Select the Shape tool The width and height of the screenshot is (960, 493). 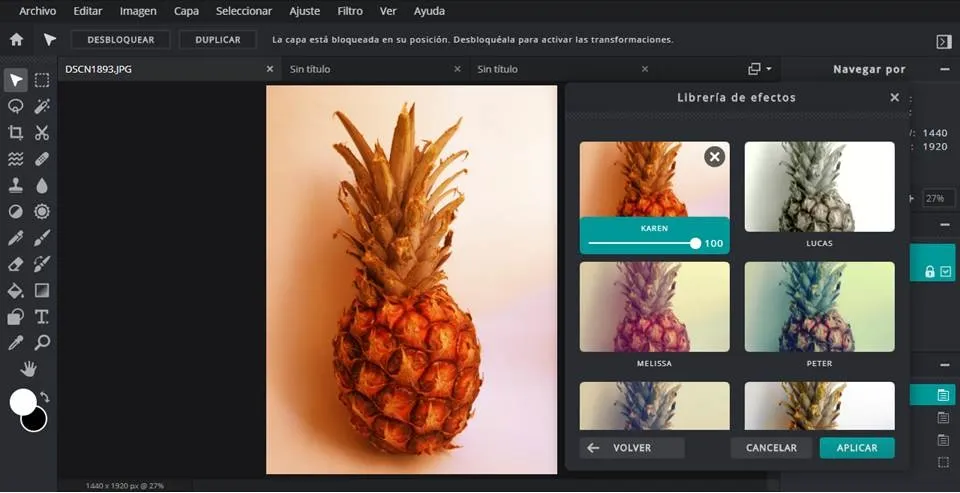pos(16,317)
